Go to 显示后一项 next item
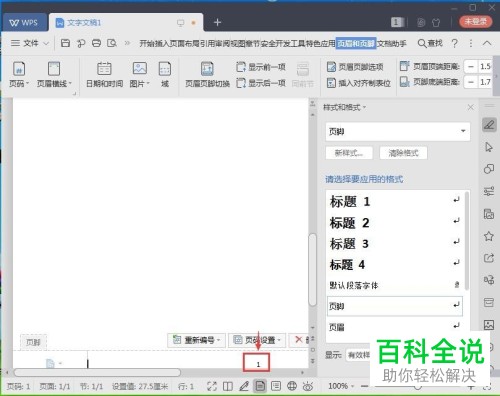The height and width of the screenshot is (396, 500). [x=261, y=83]
